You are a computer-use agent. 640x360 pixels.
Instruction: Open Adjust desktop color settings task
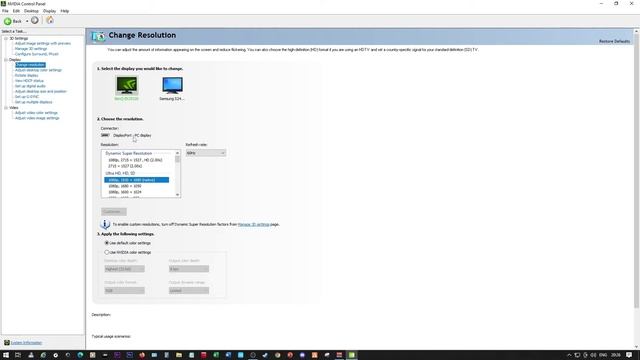(x=38, y=70)
